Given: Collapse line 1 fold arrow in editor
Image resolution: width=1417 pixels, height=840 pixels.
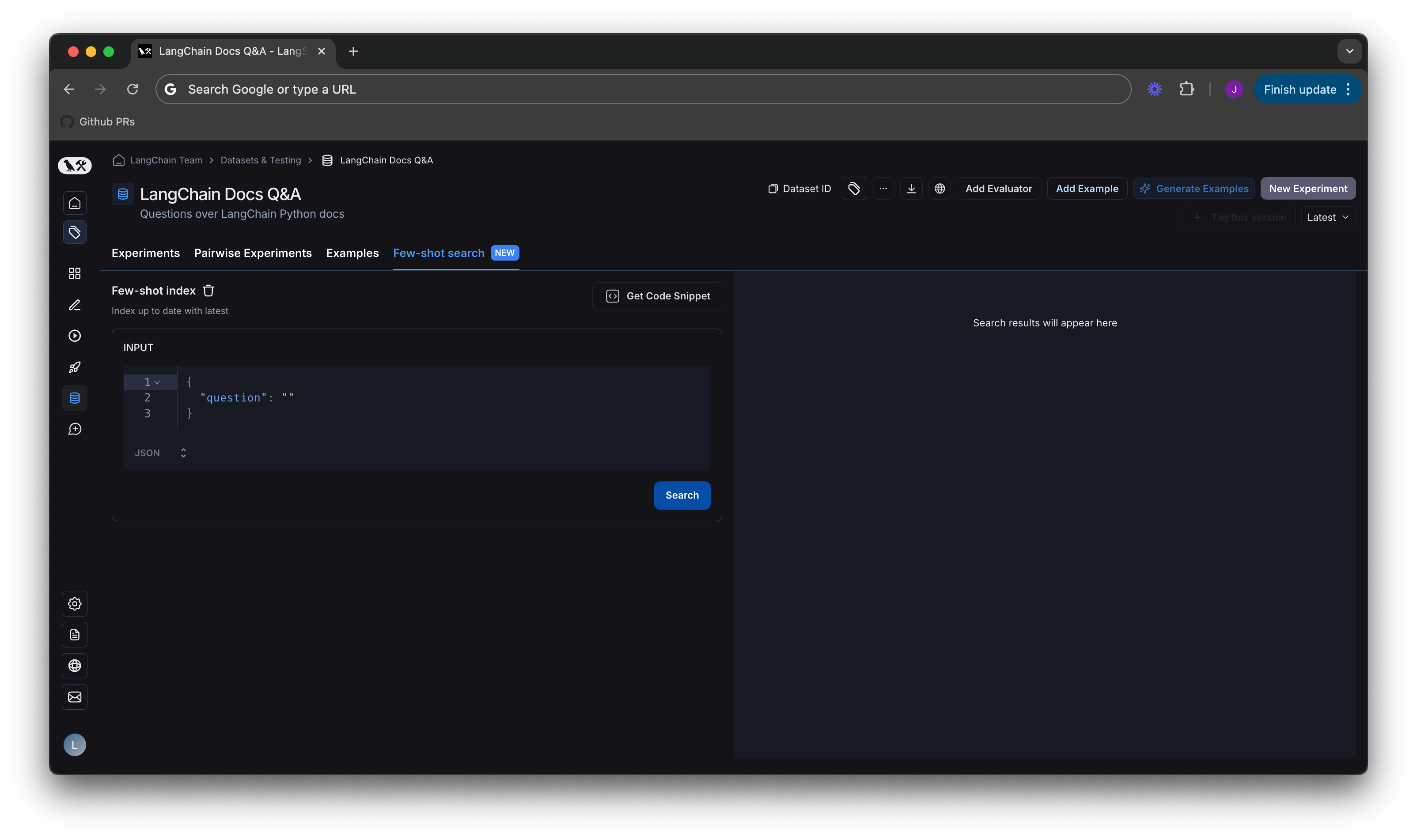Looking at the screenshot, I should point(157,382).
